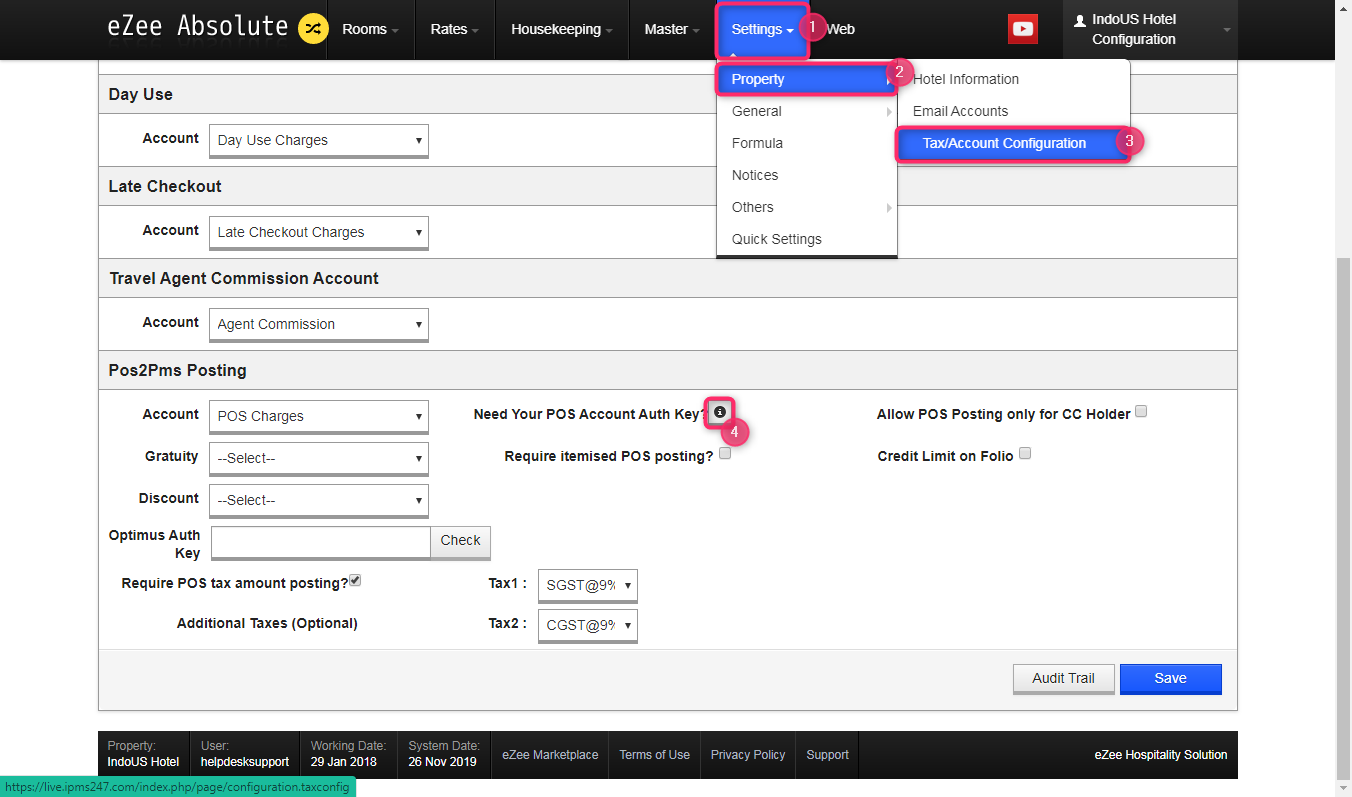Click the Settings menu
Image resolution: width=1352 pixels, height=797 pixels.
[x=762, y=29]
